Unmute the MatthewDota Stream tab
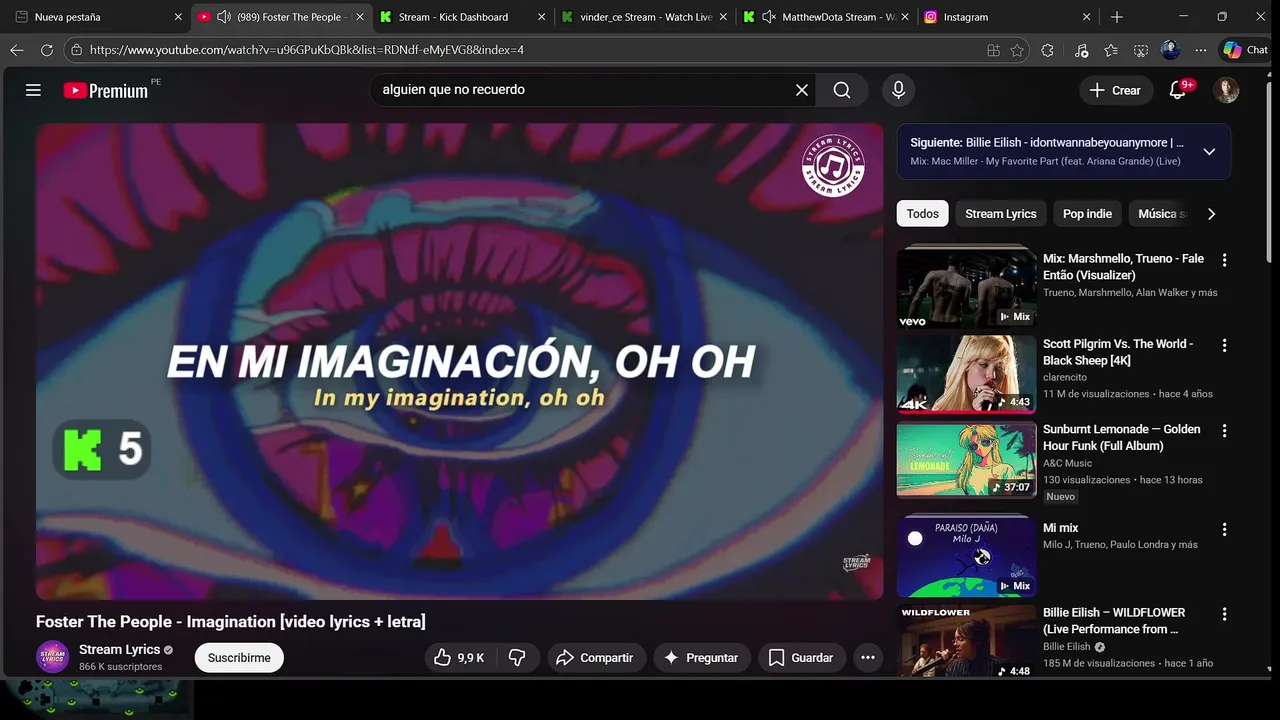 point(768,17)
